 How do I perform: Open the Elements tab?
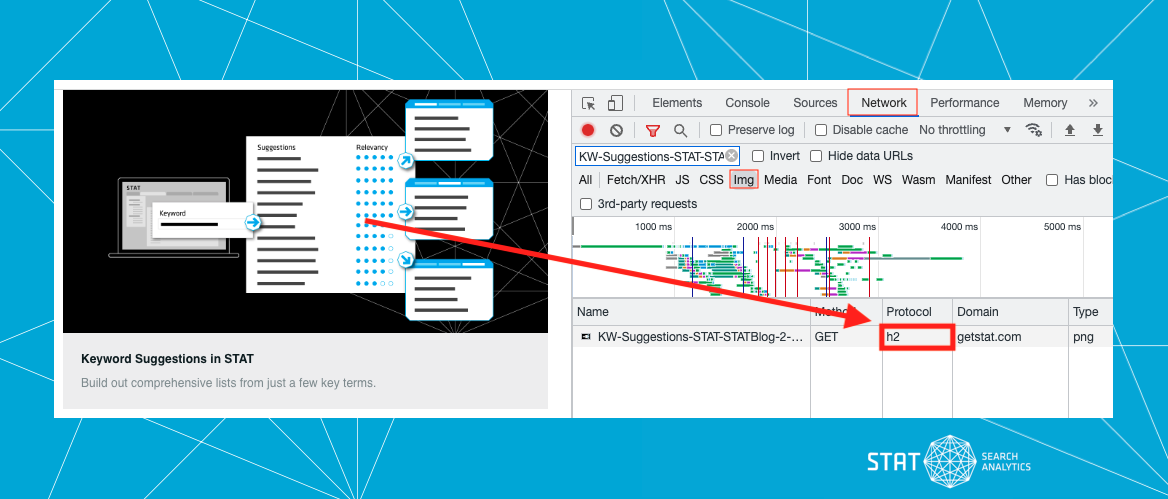click(677, 103)
